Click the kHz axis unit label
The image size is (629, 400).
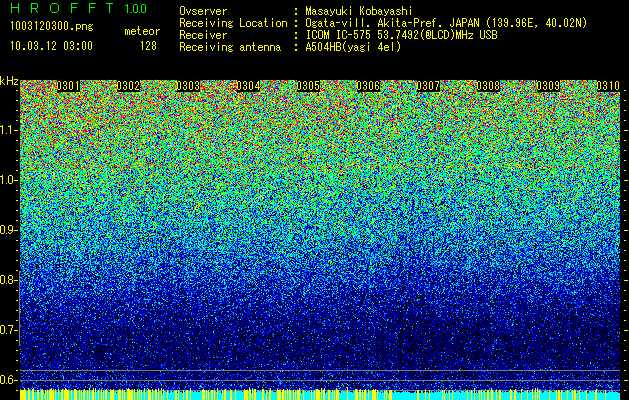click(9, 81)
